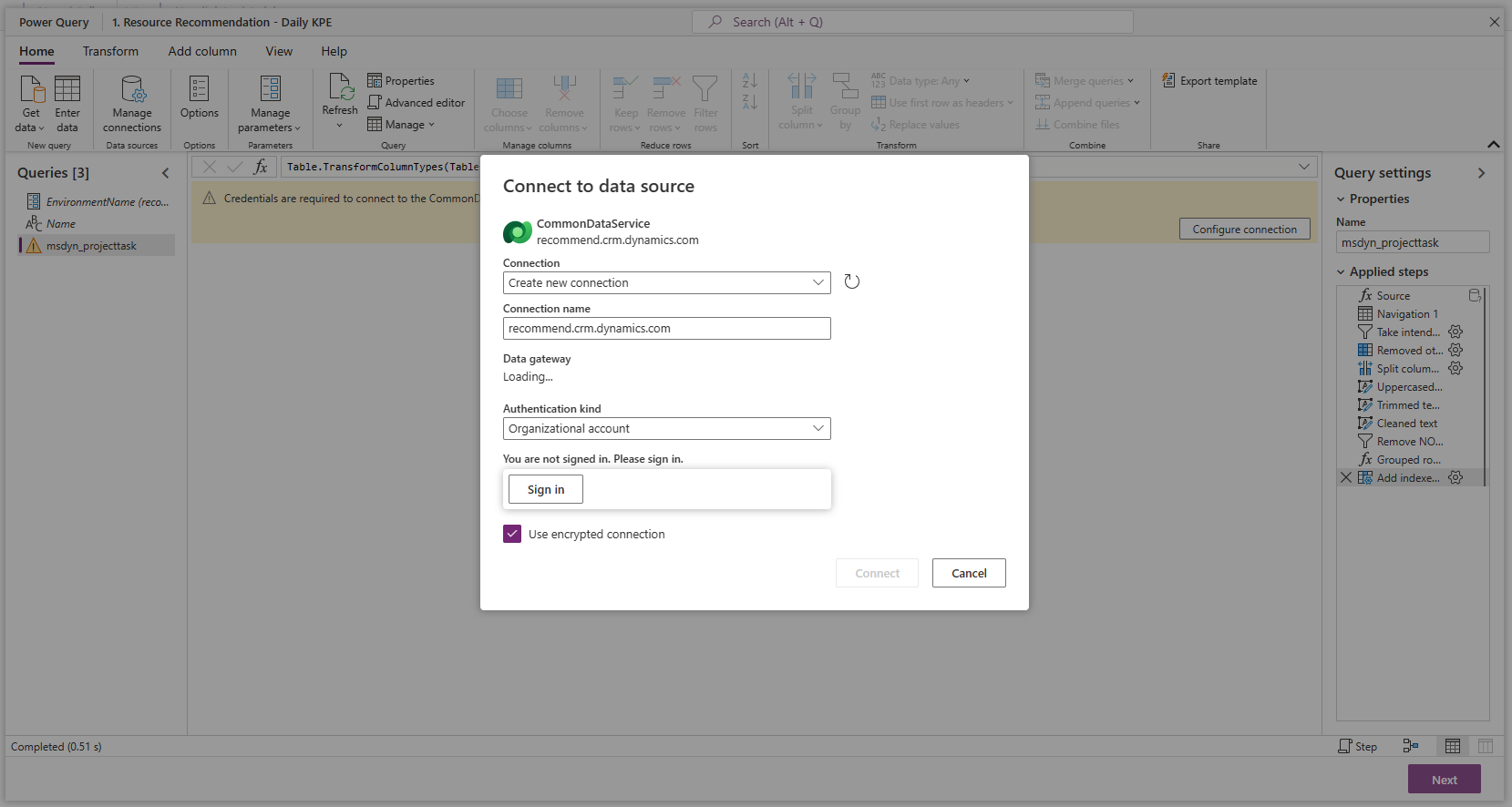
Task: Open the Authentication kind dropdown
Action: coord(666,428)
